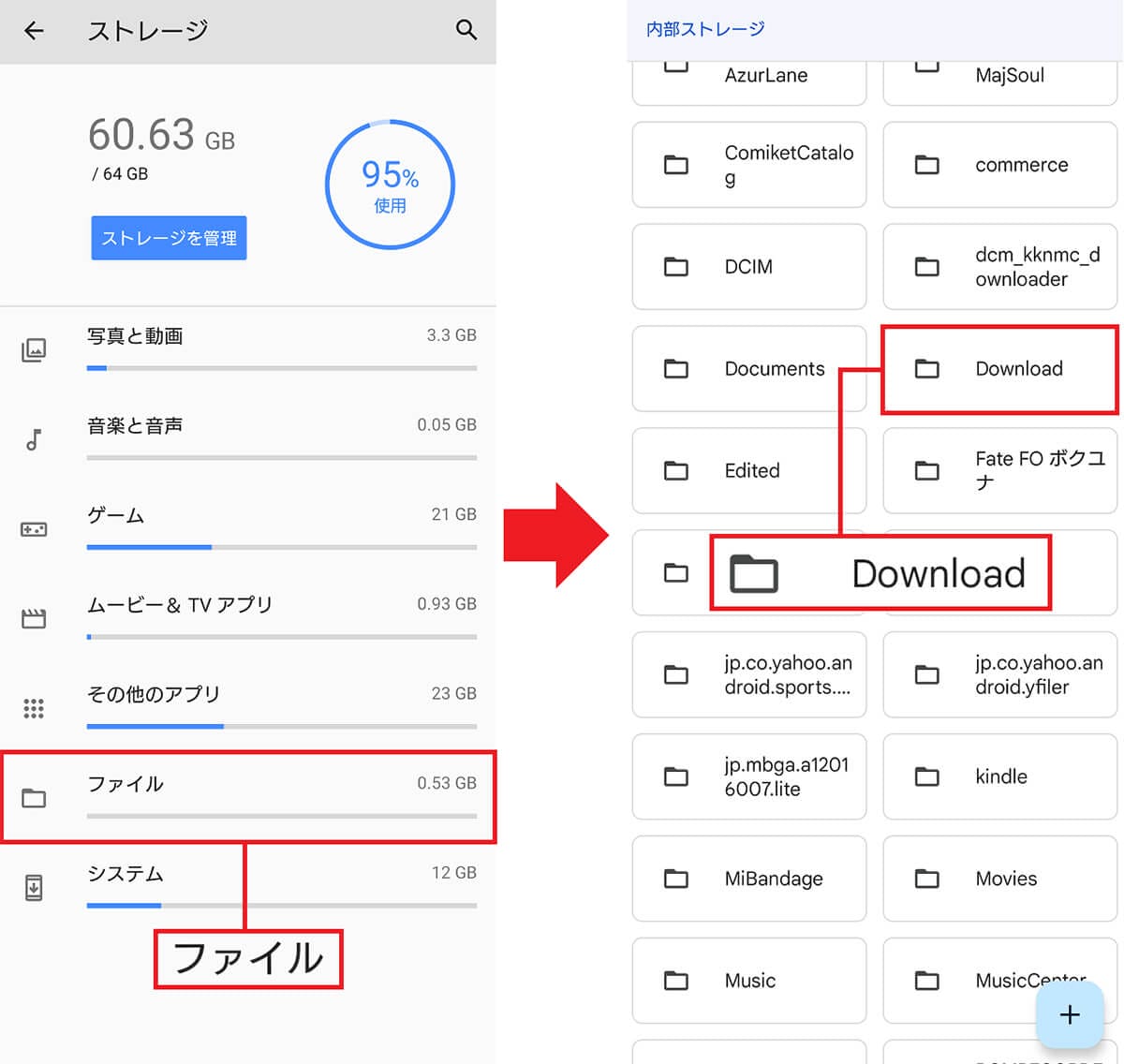Tap the back arrow in the ストレージ header
This screenshot has width=1124, height=1064.
pos(34,31)
